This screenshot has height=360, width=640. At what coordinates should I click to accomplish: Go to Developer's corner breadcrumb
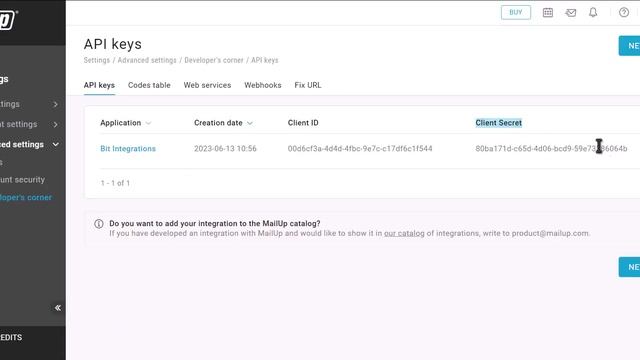(214, 60)
